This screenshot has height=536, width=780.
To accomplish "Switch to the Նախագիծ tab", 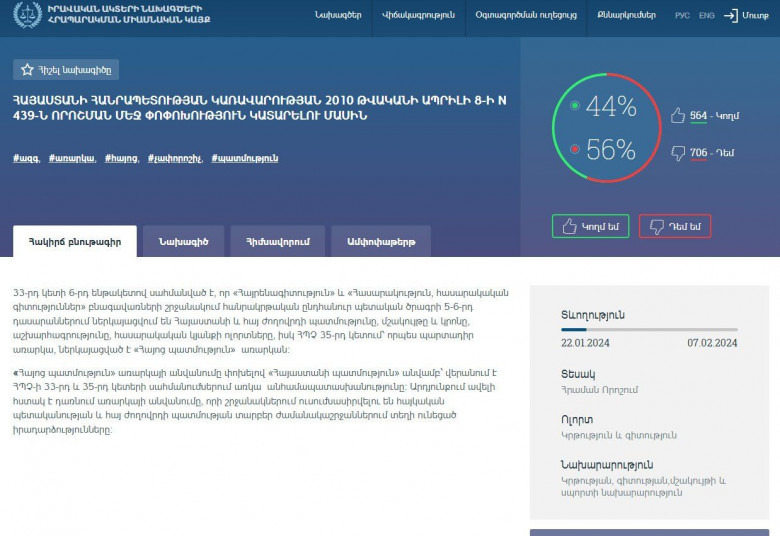I will [183, 241].
